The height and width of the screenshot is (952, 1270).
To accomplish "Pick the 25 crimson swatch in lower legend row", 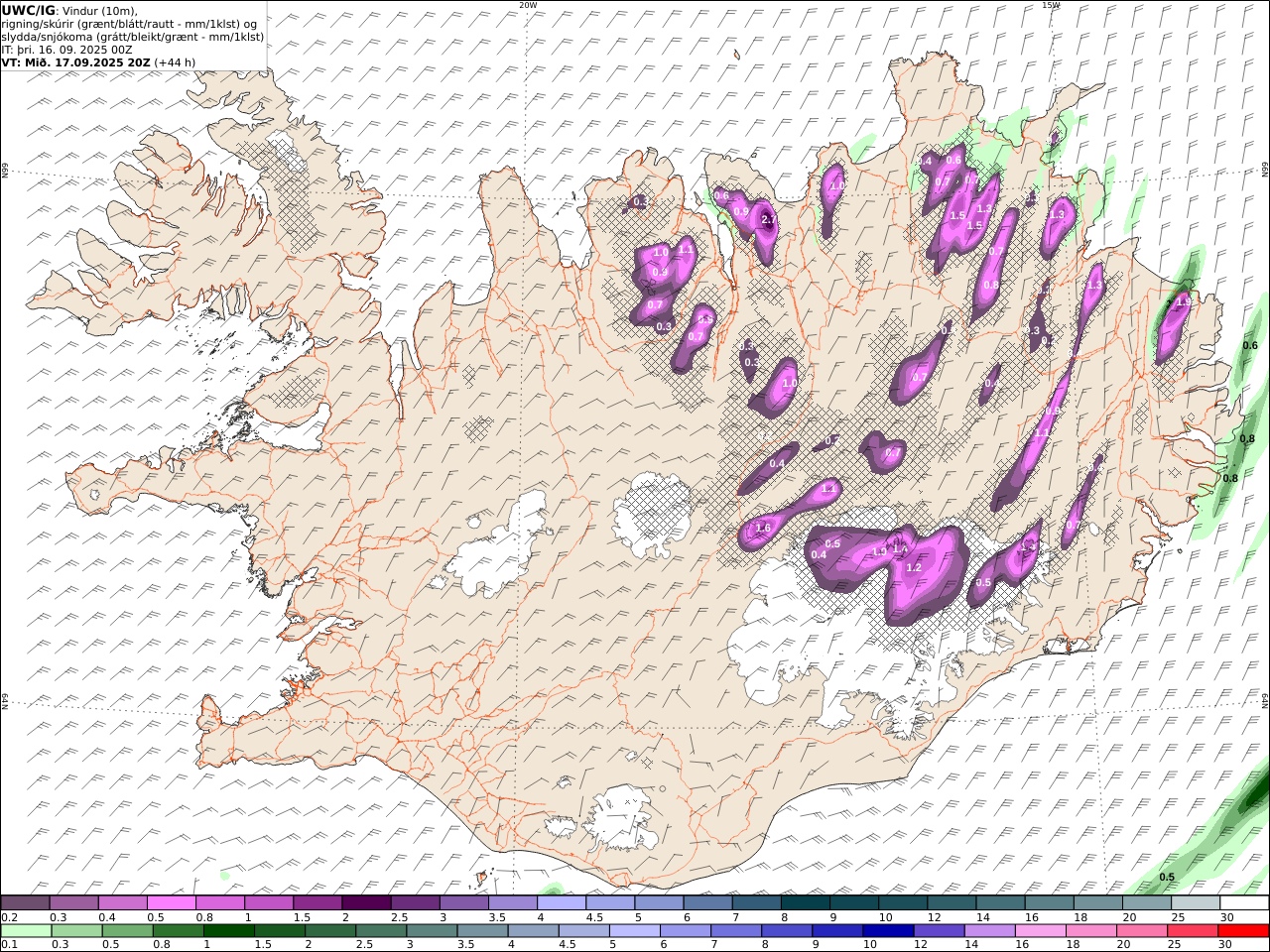I will tap(1192, 930).
